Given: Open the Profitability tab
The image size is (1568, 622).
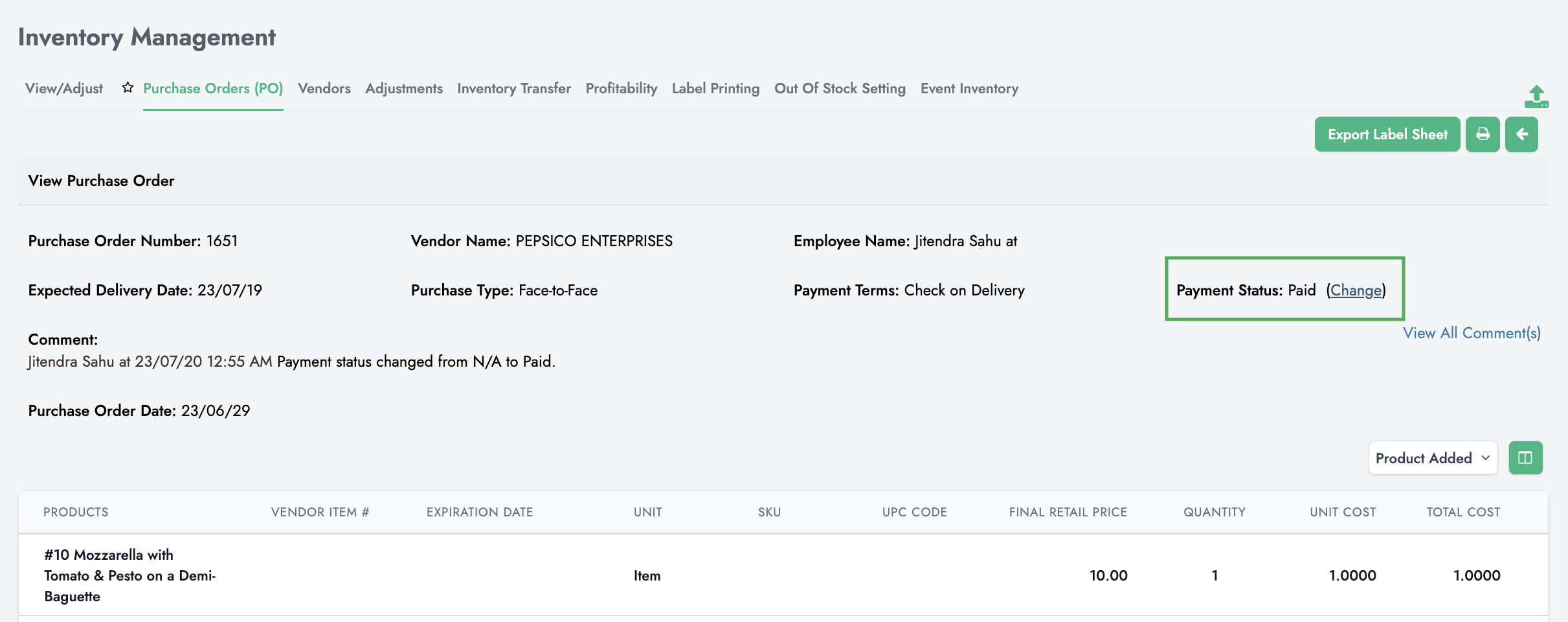Looking at the screenshot, I should pyautogui.click(x=622, y=89).
